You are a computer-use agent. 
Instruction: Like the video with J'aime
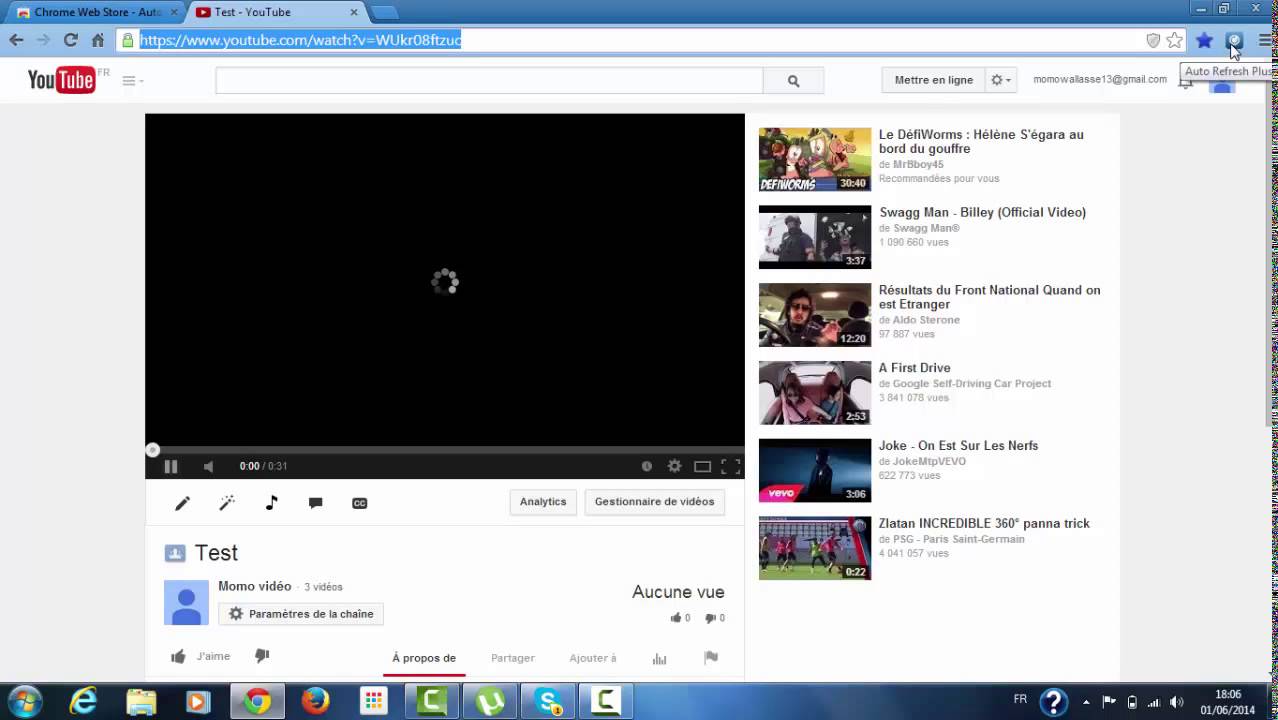[201, 656]
